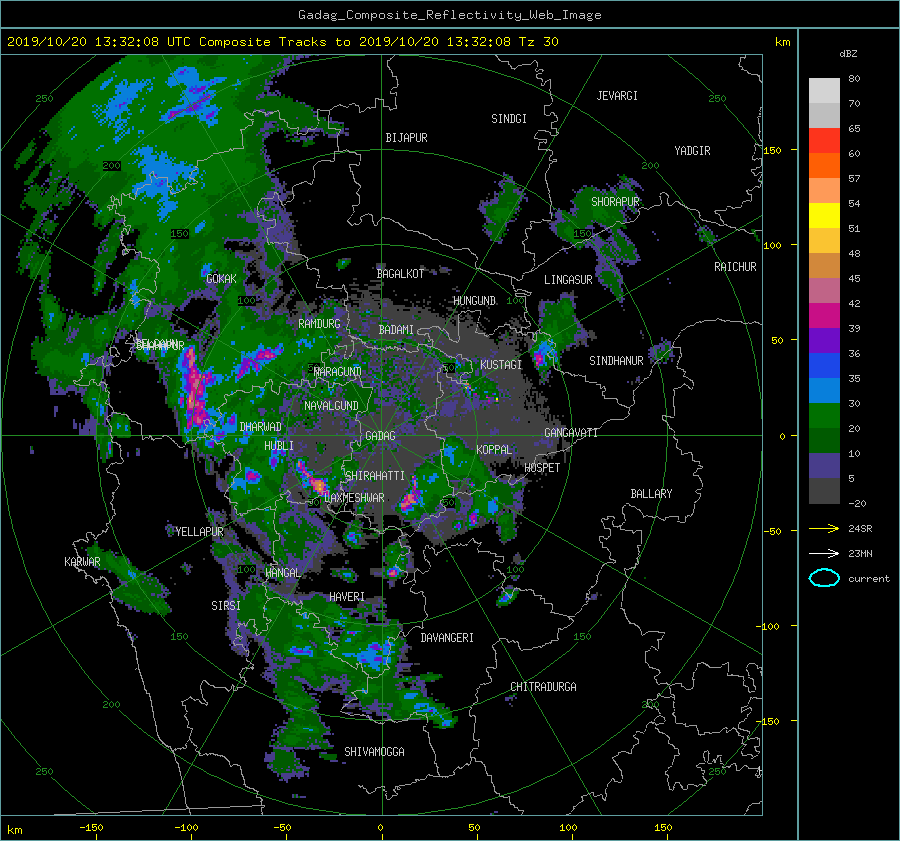Click the NAVALGUND city label
The image size is (900, 841).
331,406
